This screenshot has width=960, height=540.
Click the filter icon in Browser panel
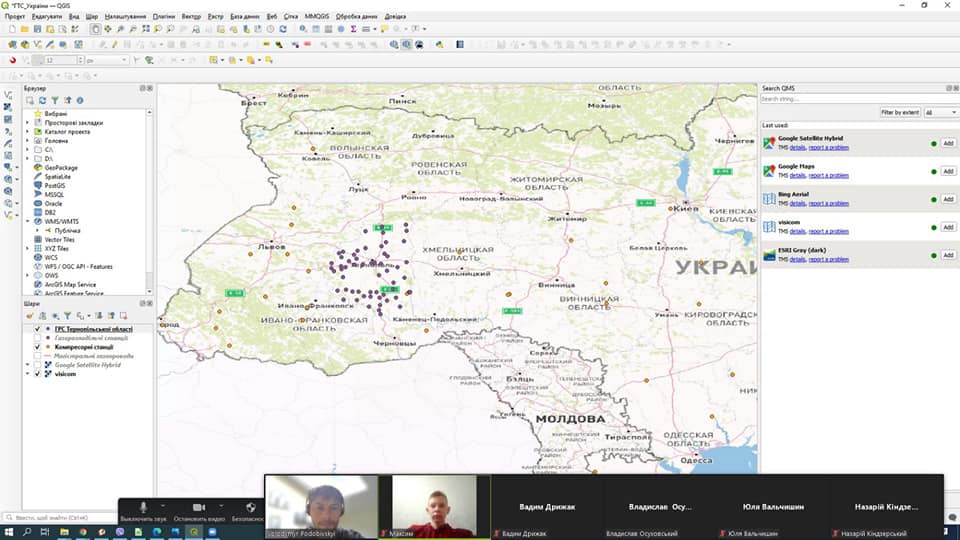(55, 100)
